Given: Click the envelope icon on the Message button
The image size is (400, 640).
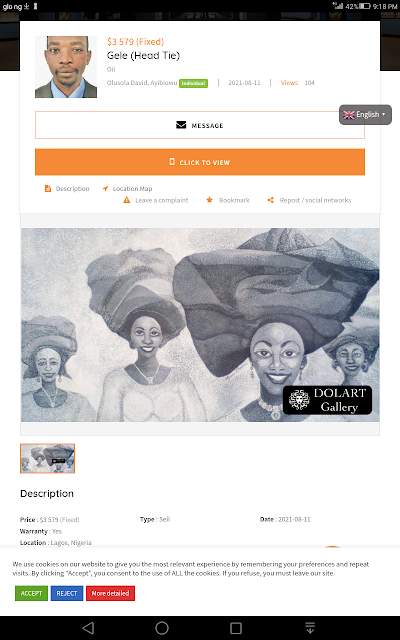Looking at the screenshot, I should click(x=181, y=125).
